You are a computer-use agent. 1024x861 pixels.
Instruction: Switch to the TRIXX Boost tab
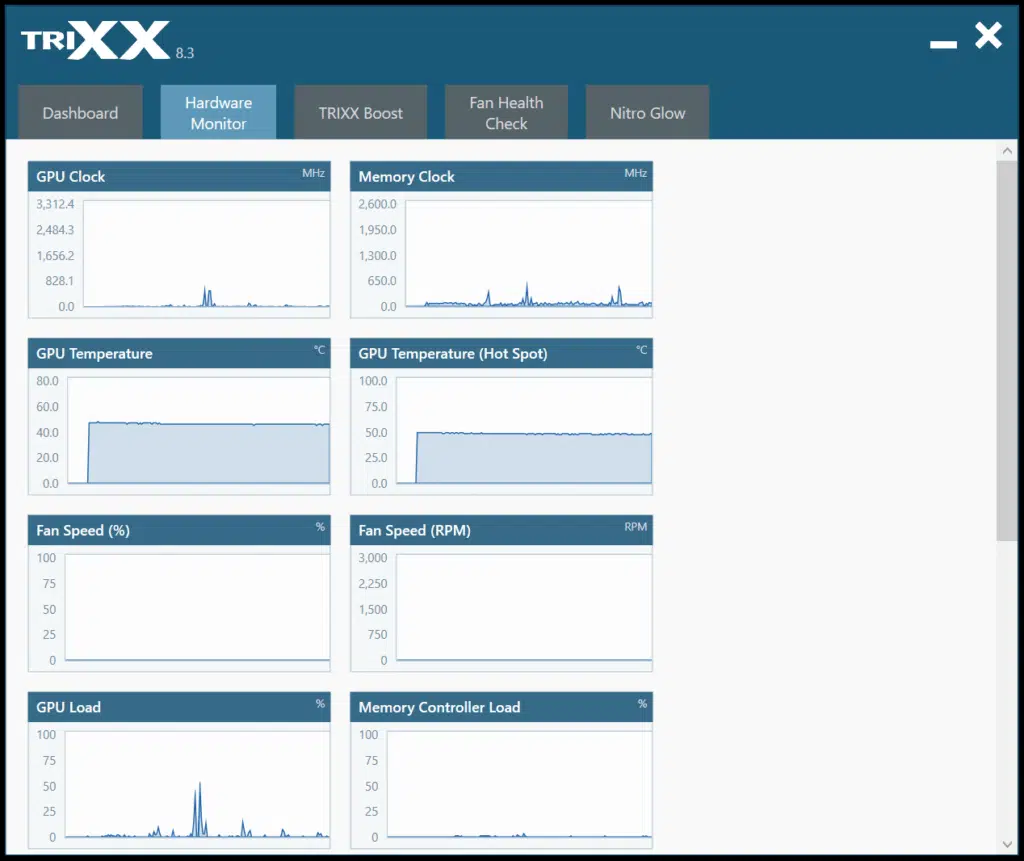[360, 113]
